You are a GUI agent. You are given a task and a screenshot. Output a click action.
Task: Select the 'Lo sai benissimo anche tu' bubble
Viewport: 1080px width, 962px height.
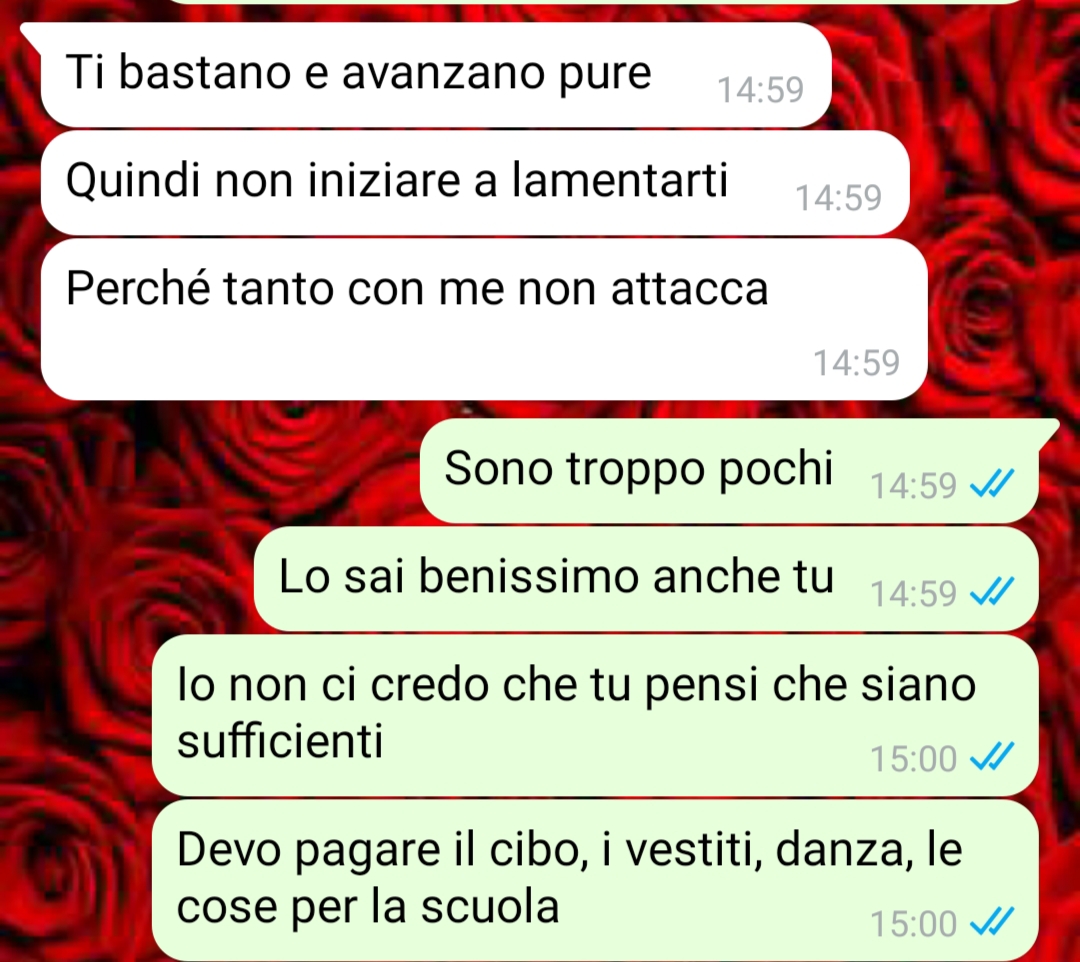click(646, 578)
